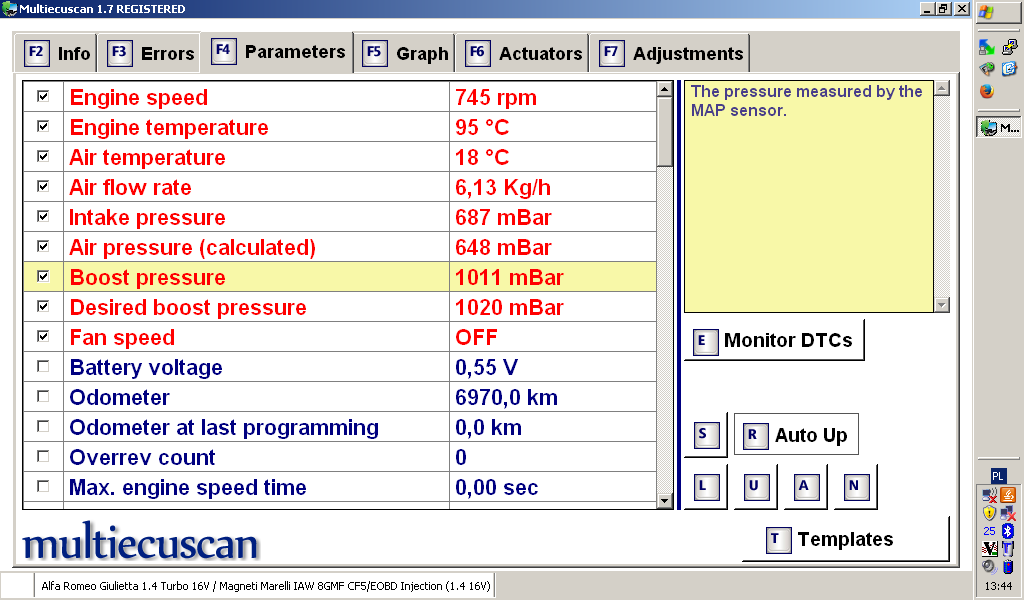Select the F4 Parameters tab

pyautogui.click(x=278, y=51)
